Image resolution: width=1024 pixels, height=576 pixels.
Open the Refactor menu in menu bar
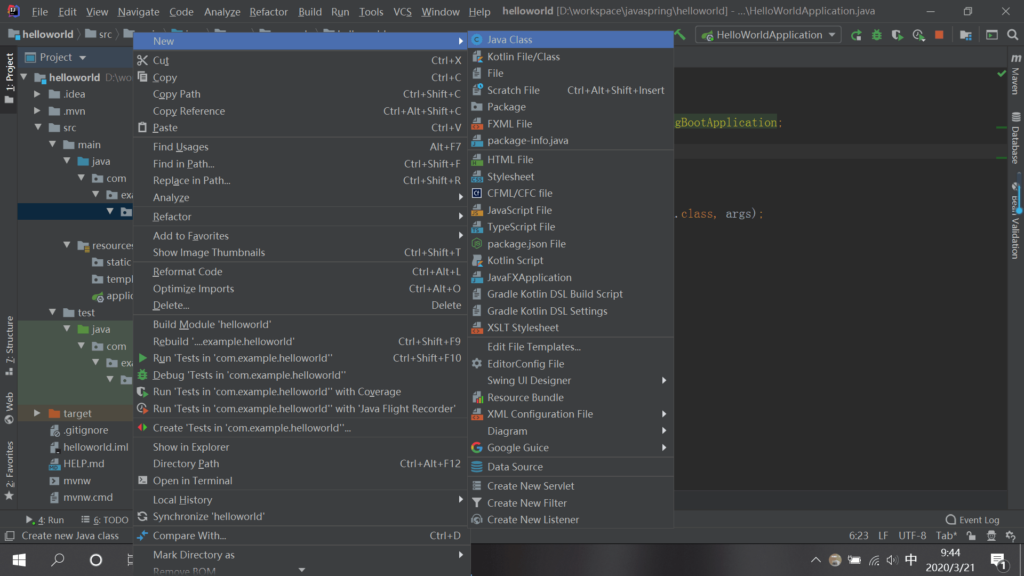pos(268,11)
